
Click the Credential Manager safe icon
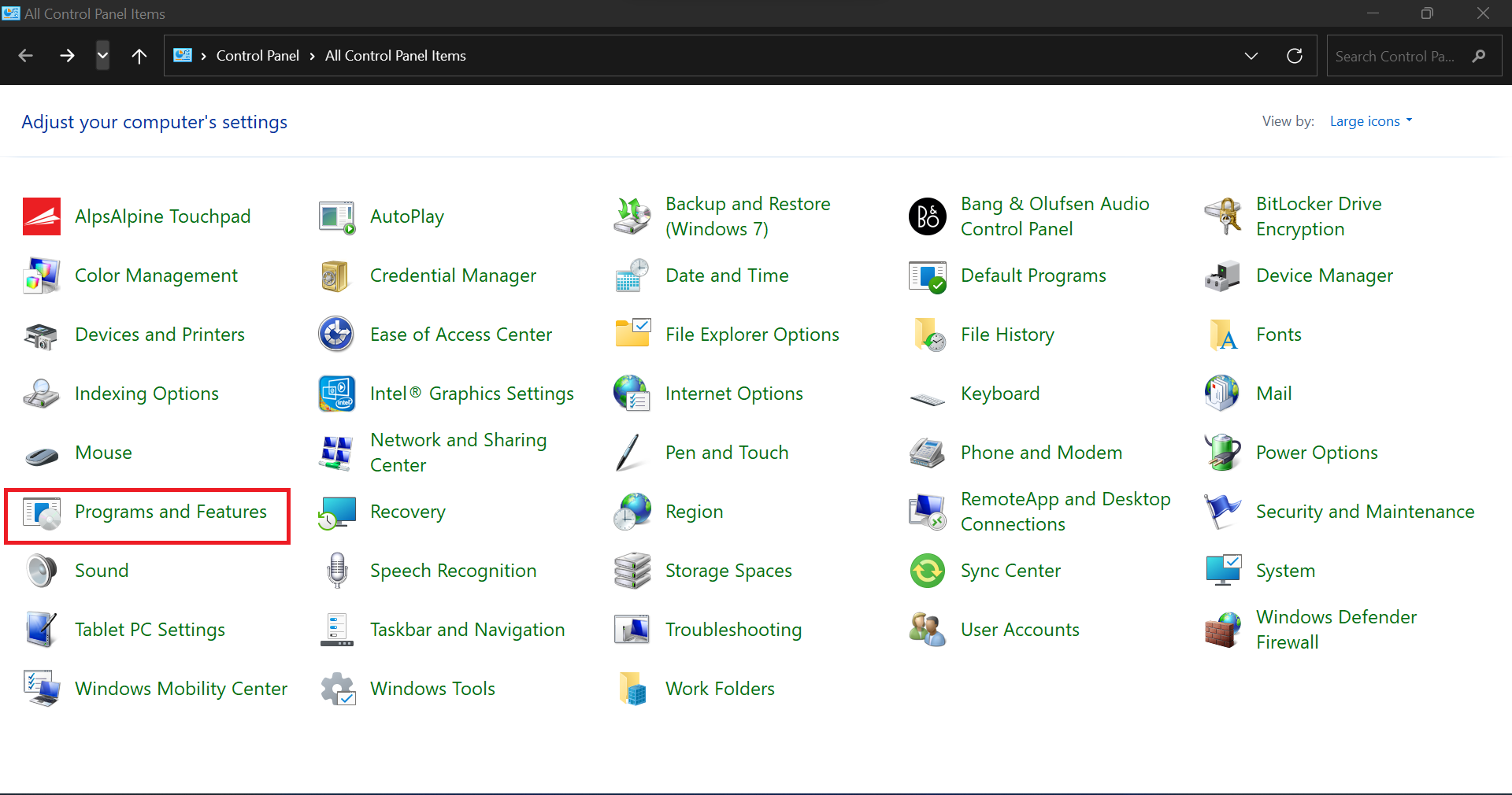click(337, 275)
